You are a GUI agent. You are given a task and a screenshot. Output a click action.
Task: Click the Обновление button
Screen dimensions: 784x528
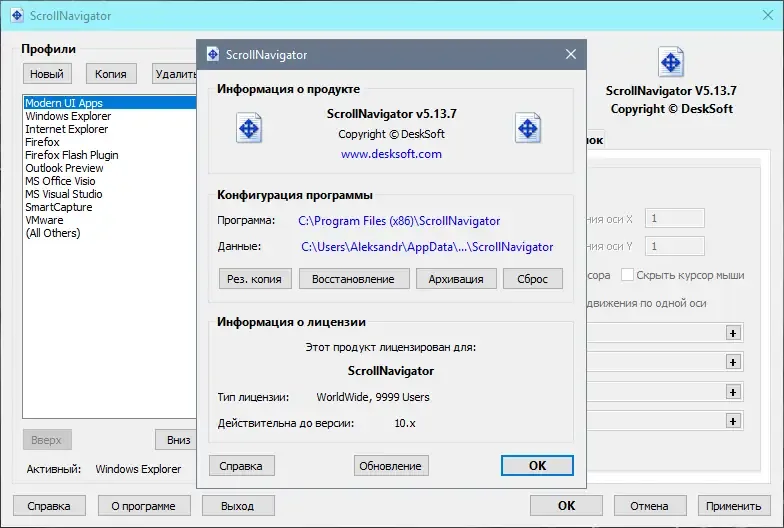391,466
